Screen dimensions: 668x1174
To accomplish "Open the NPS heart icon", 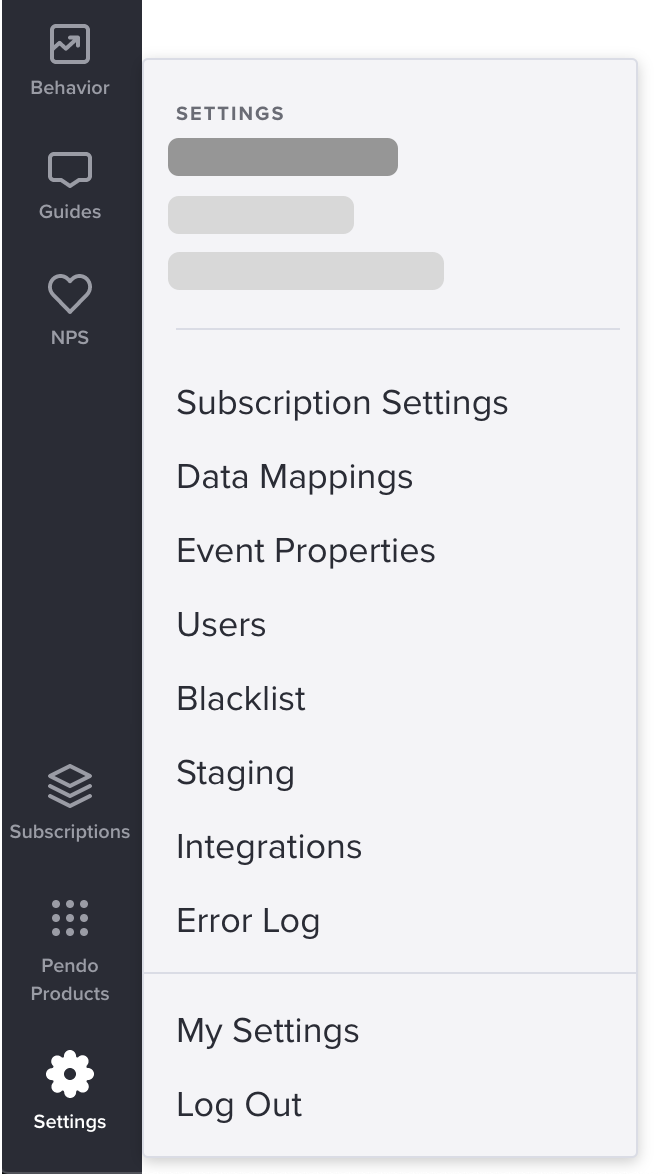I will pyautogui.click(x=70, y=294).
